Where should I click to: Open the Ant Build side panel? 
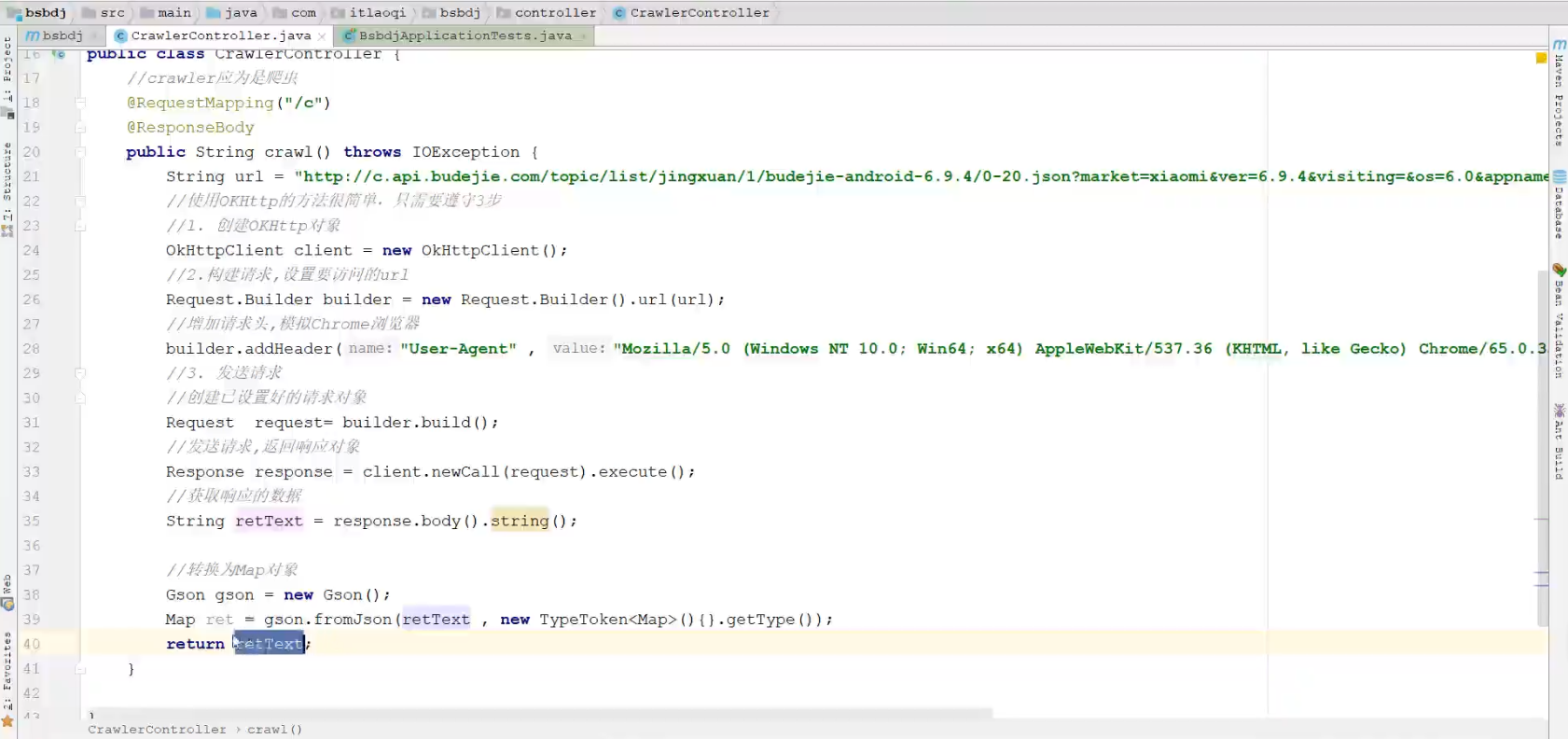1559,442
